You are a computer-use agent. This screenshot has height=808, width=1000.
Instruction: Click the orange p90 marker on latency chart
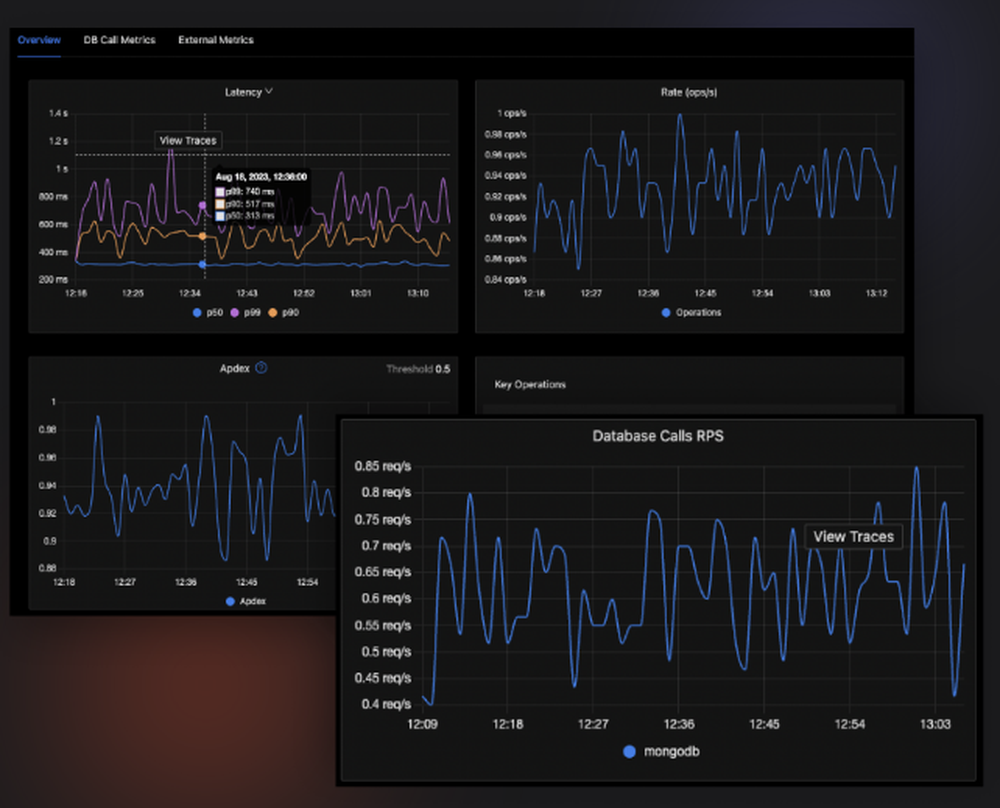coord(203,236)
